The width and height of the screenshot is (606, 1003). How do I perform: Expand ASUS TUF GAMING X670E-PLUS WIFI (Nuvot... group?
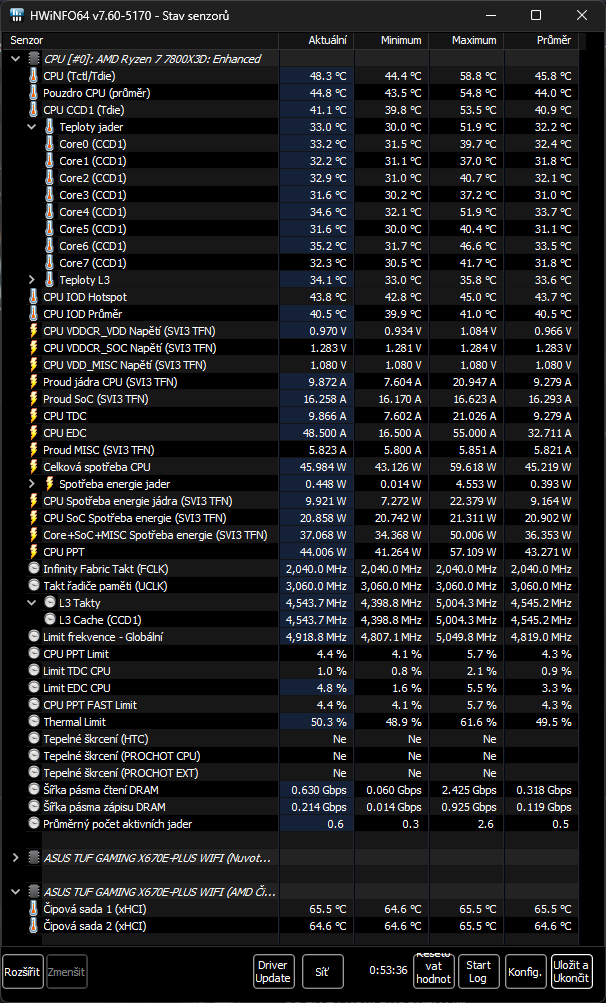(x=15, y=858)
